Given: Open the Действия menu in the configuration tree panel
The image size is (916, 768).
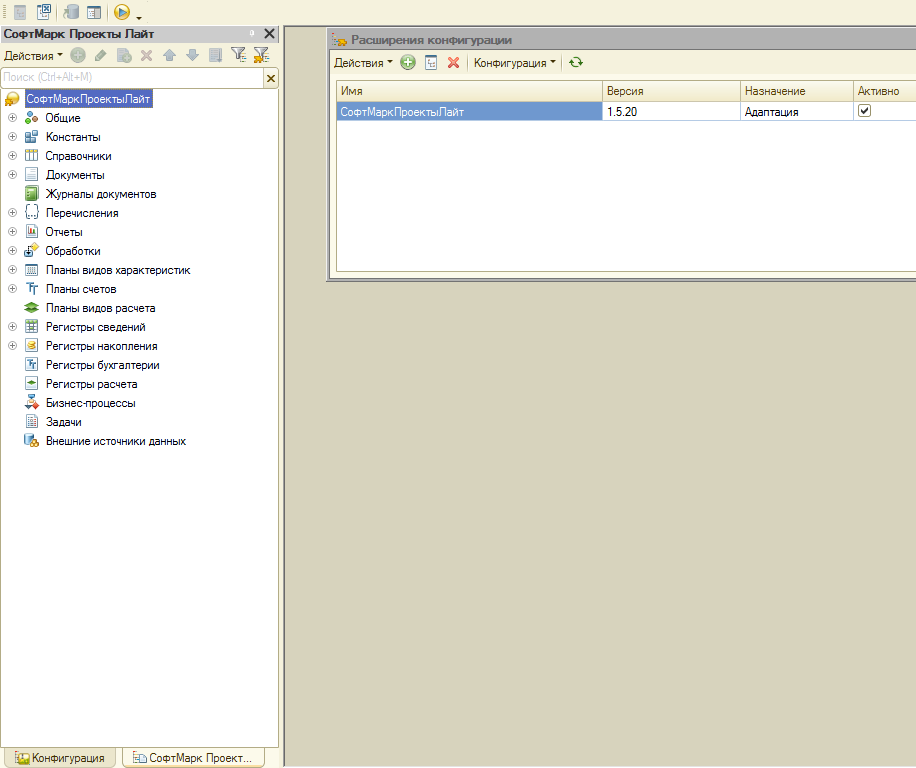Looking at the screenshot, I should pos(33,55).
